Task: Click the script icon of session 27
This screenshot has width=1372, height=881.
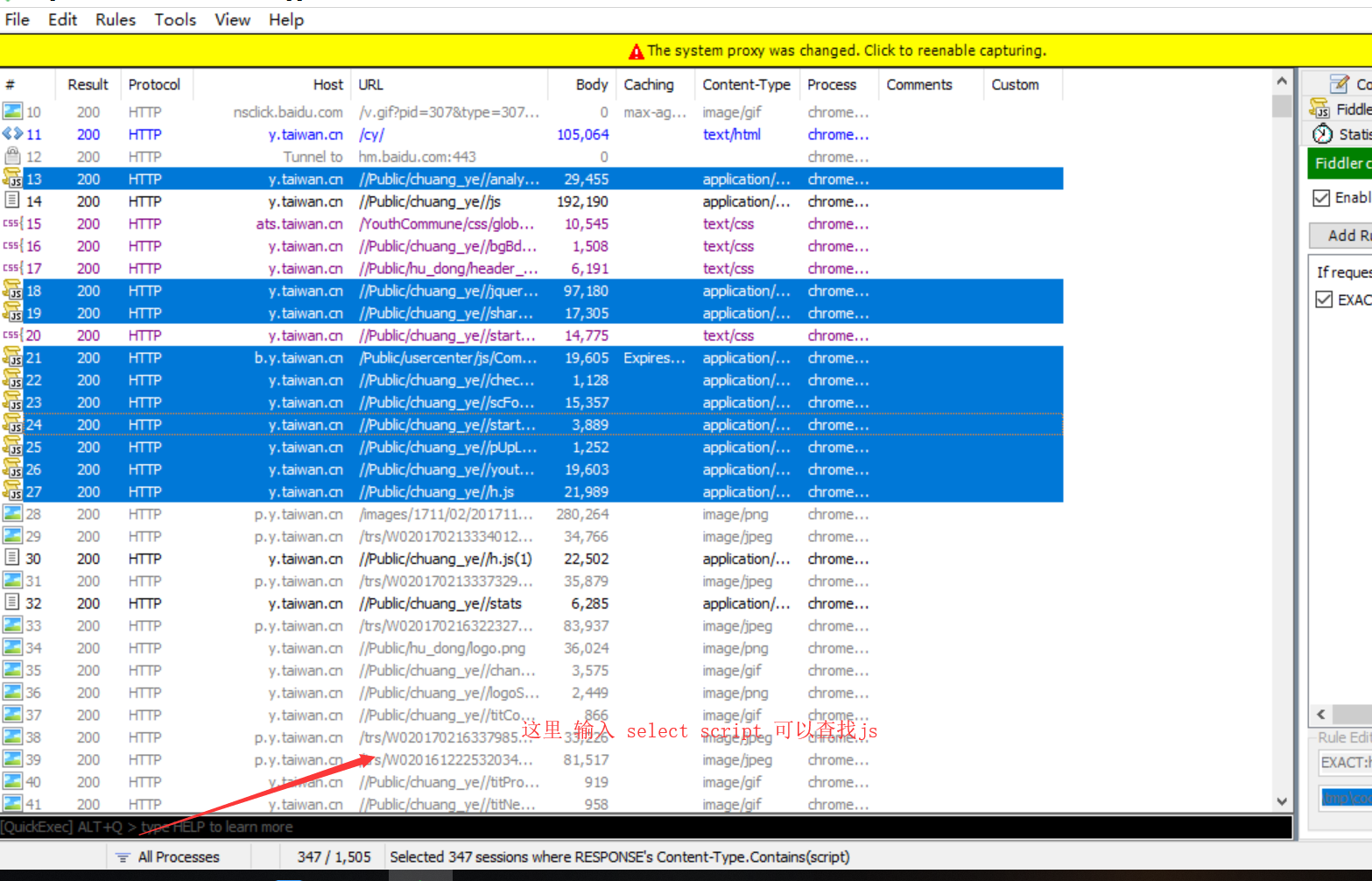Action: click(12, 491)
